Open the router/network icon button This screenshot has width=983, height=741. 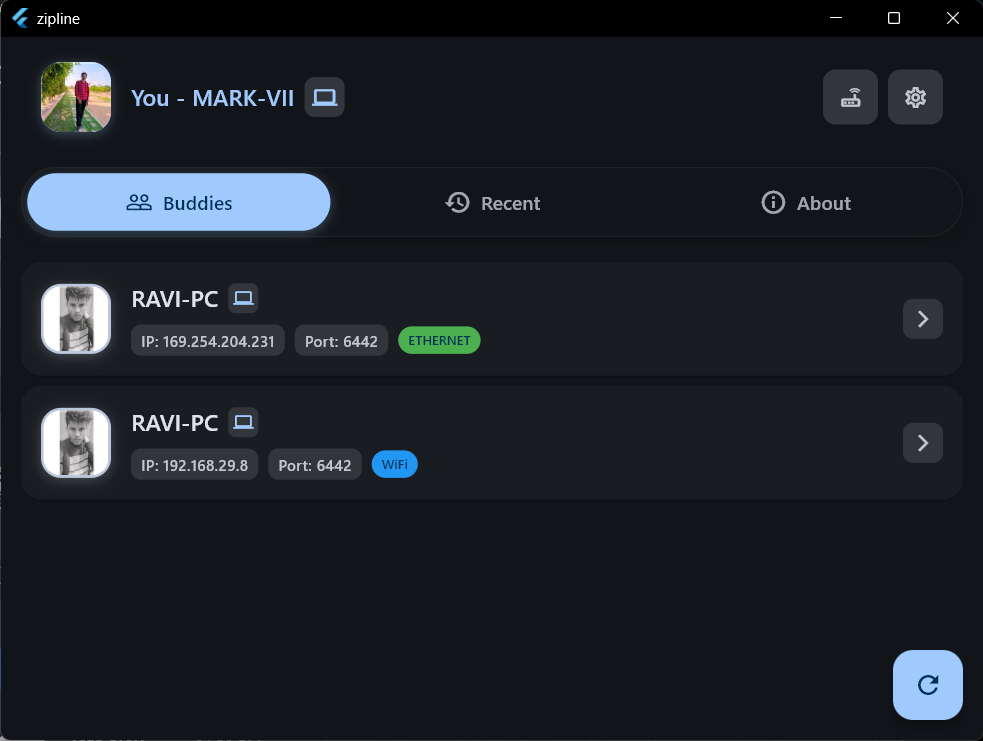(x=850, y=97)
